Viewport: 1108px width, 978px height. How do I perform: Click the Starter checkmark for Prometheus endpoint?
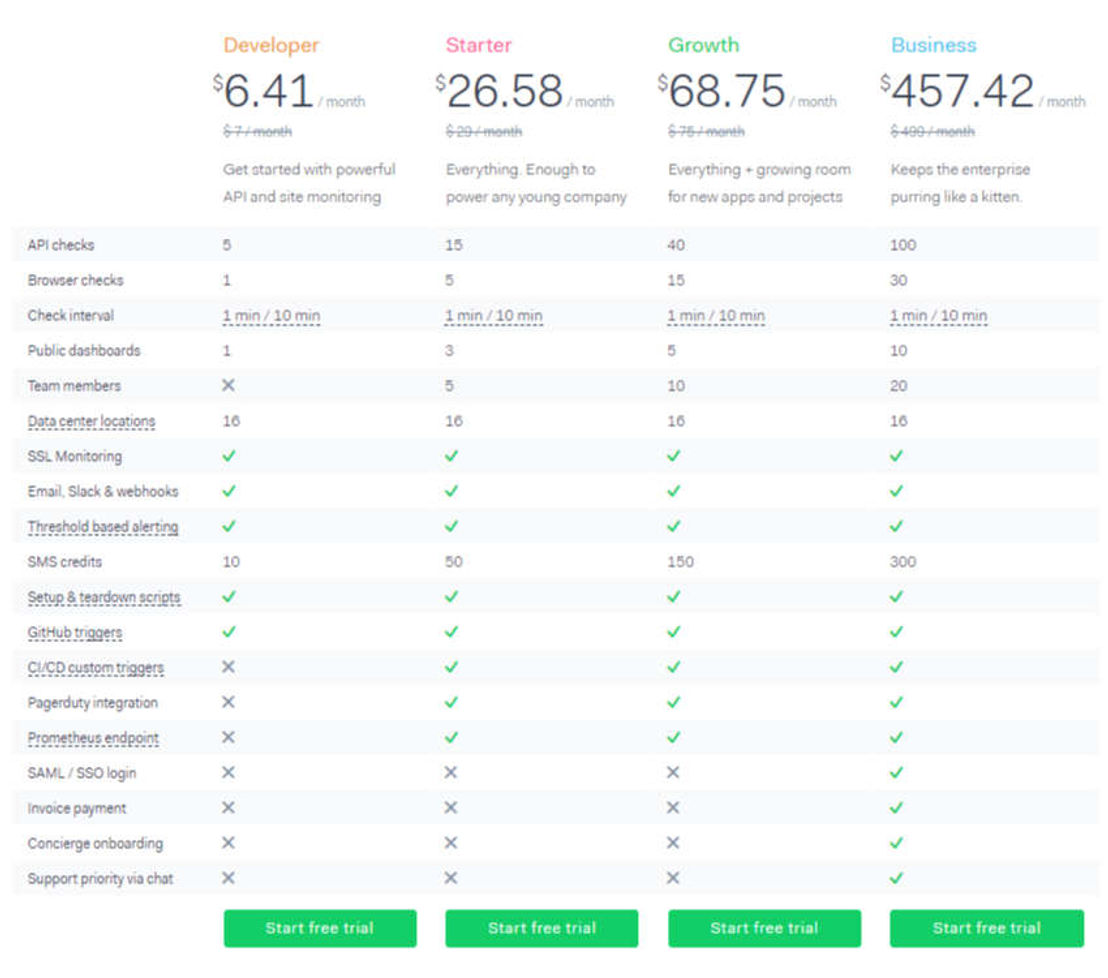coord(452,738)
